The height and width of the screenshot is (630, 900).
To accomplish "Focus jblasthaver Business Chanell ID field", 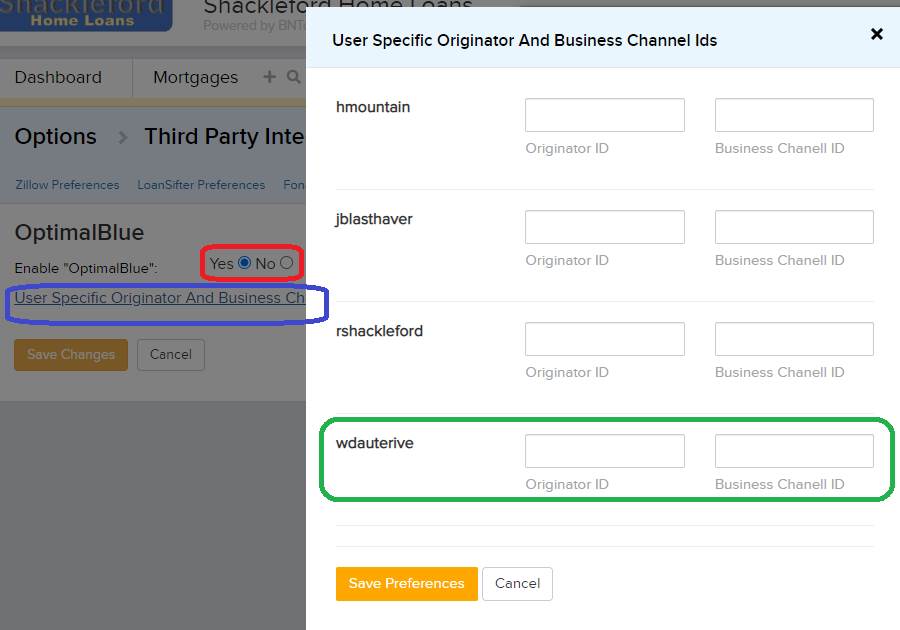I will point(794,227).
